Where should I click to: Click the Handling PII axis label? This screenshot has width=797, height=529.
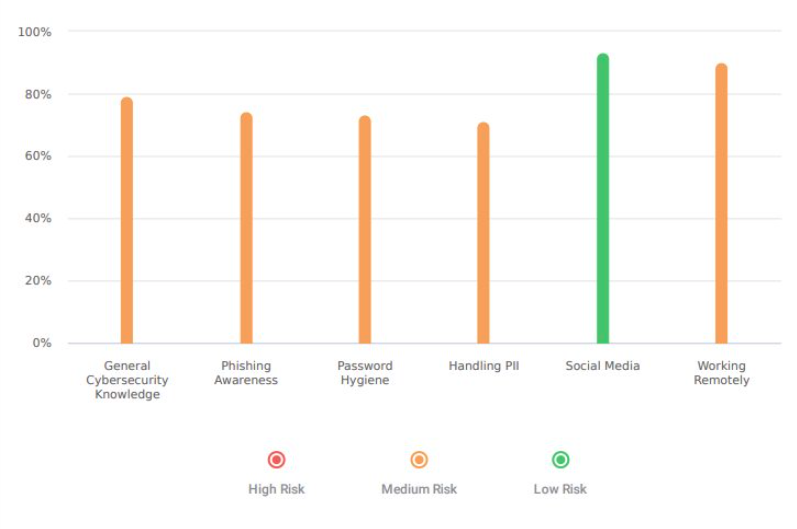(484, 366)
